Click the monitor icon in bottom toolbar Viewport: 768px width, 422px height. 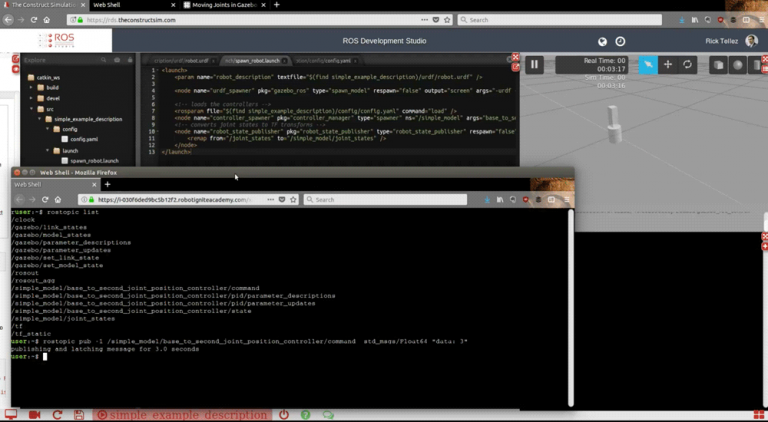pyautogui.click(x=11, y=415)
